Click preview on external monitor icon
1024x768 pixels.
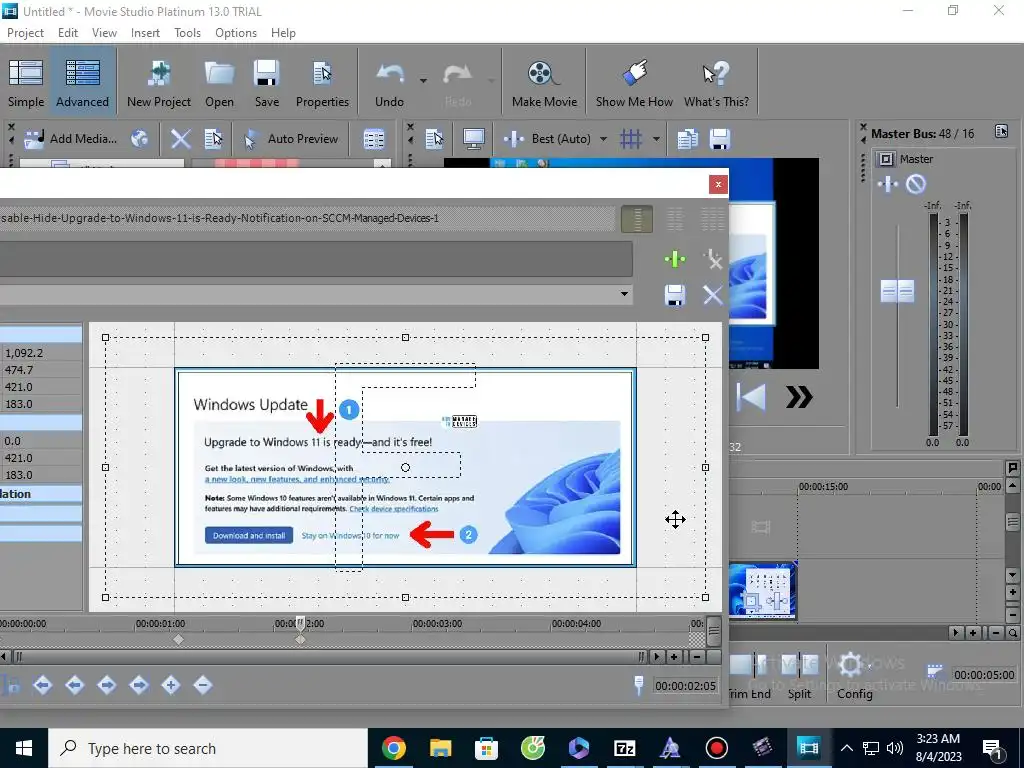point(473,138)
